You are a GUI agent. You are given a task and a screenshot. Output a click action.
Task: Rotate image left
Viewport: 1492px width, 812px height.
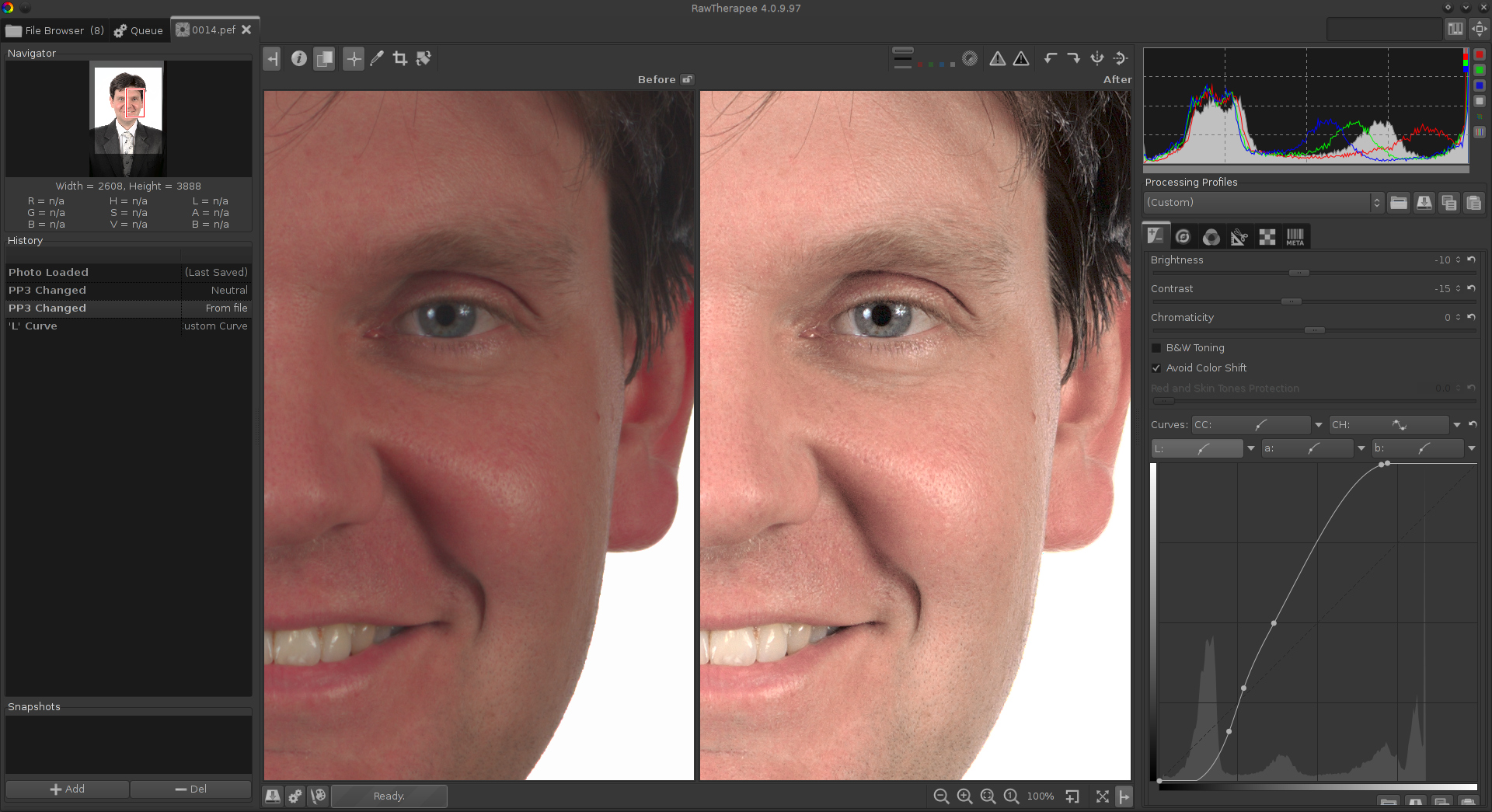click(x=1051, y=58)
